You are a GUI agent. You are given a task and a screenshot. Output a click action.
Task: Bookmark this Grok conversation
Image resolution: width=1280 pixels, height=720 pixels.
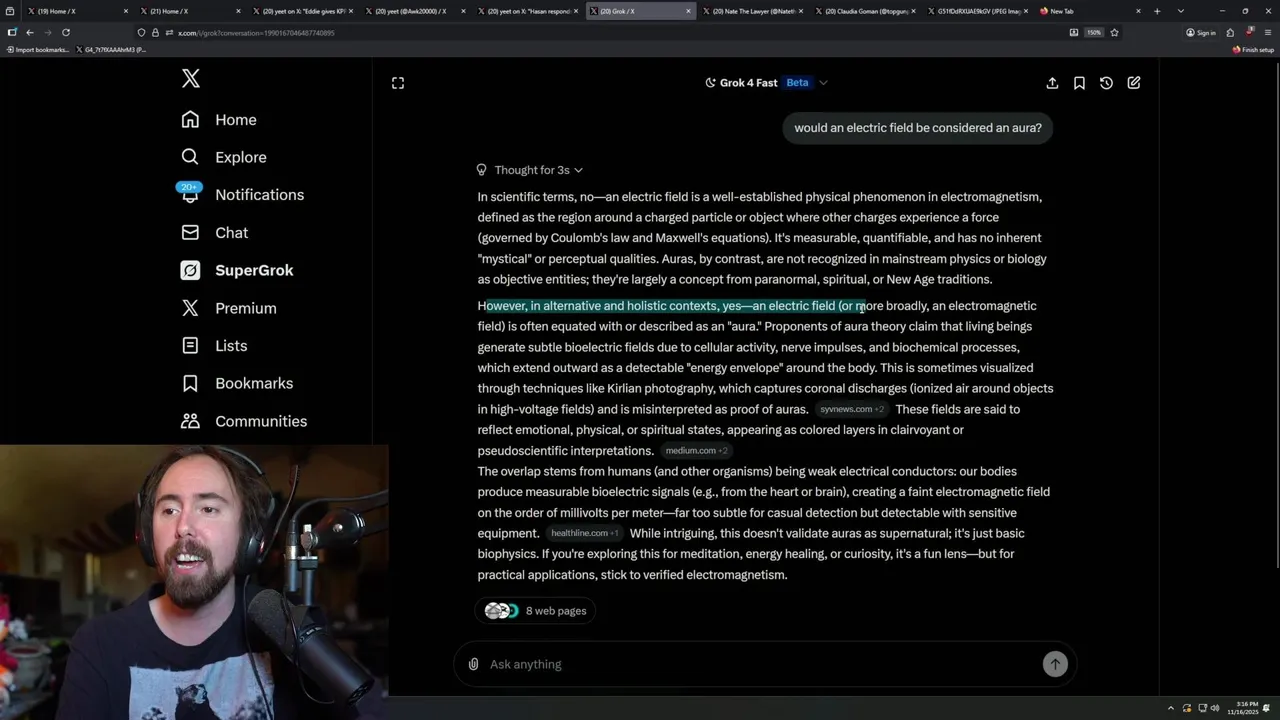(x=1079, y=83)
